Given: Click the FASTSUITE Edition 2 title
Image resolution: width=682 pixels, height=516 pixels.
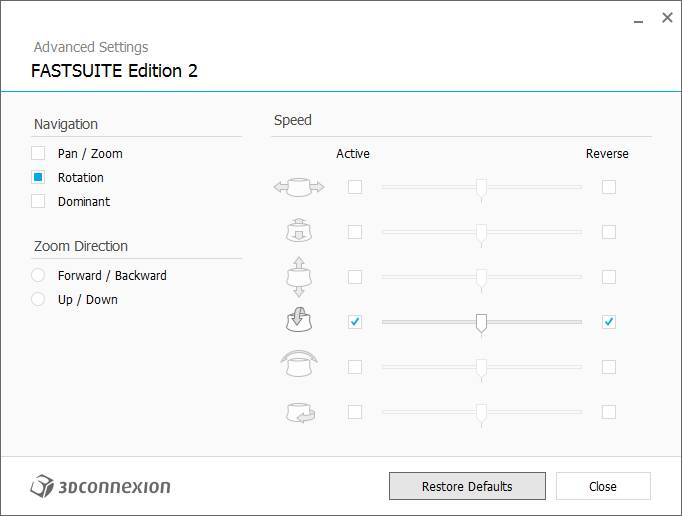Looking at the screenshot, I should pos(114,70).
